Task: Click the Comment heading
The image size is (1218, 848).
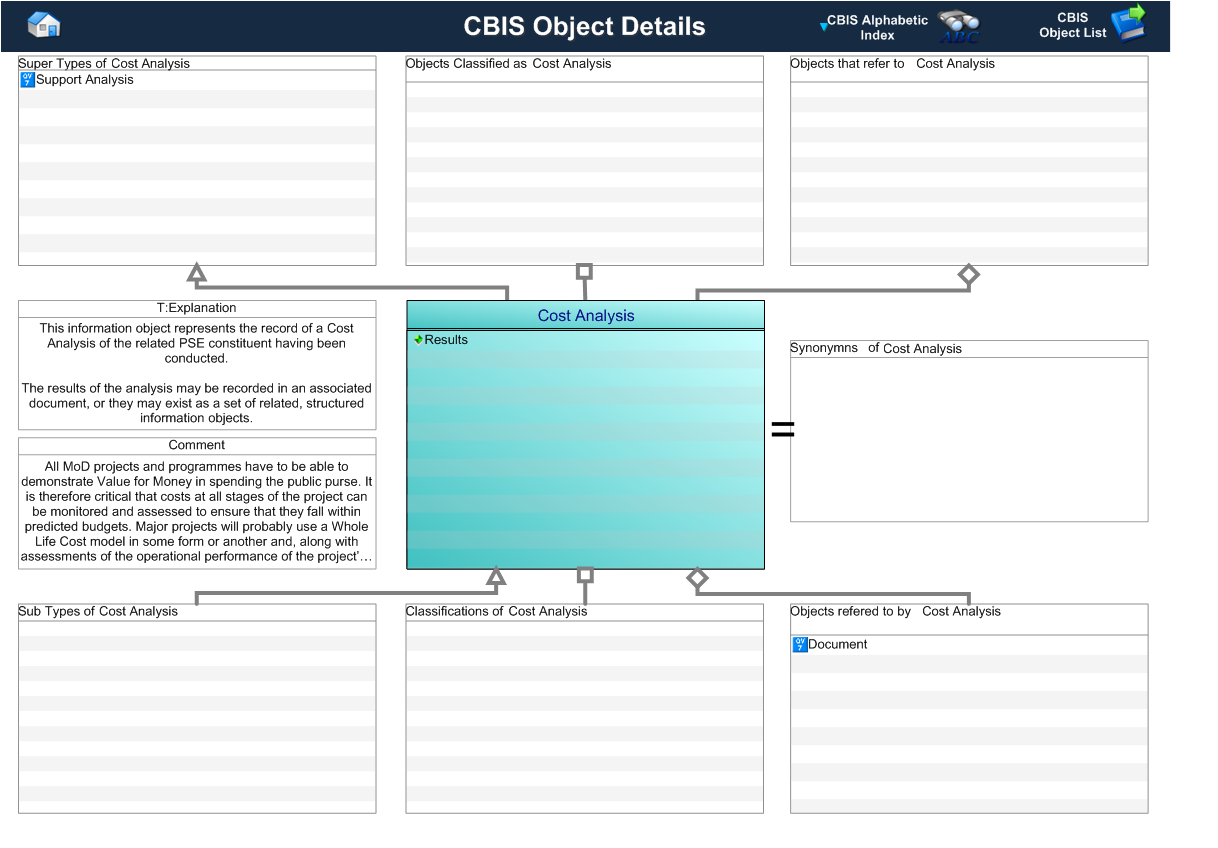Action: click(197, 445)
